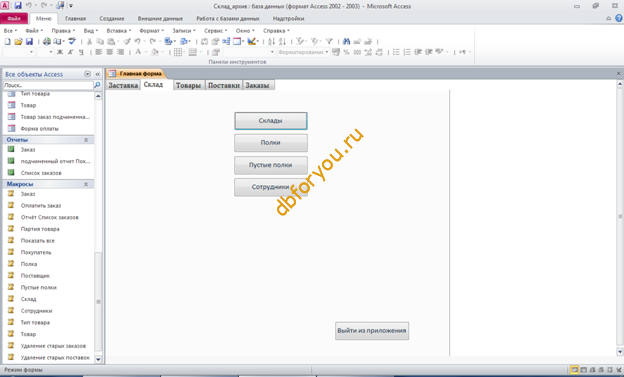The width and height of the screenshot is (624, 377).
Task: Click the Sort ascending icon
Action: pos(271,41)
